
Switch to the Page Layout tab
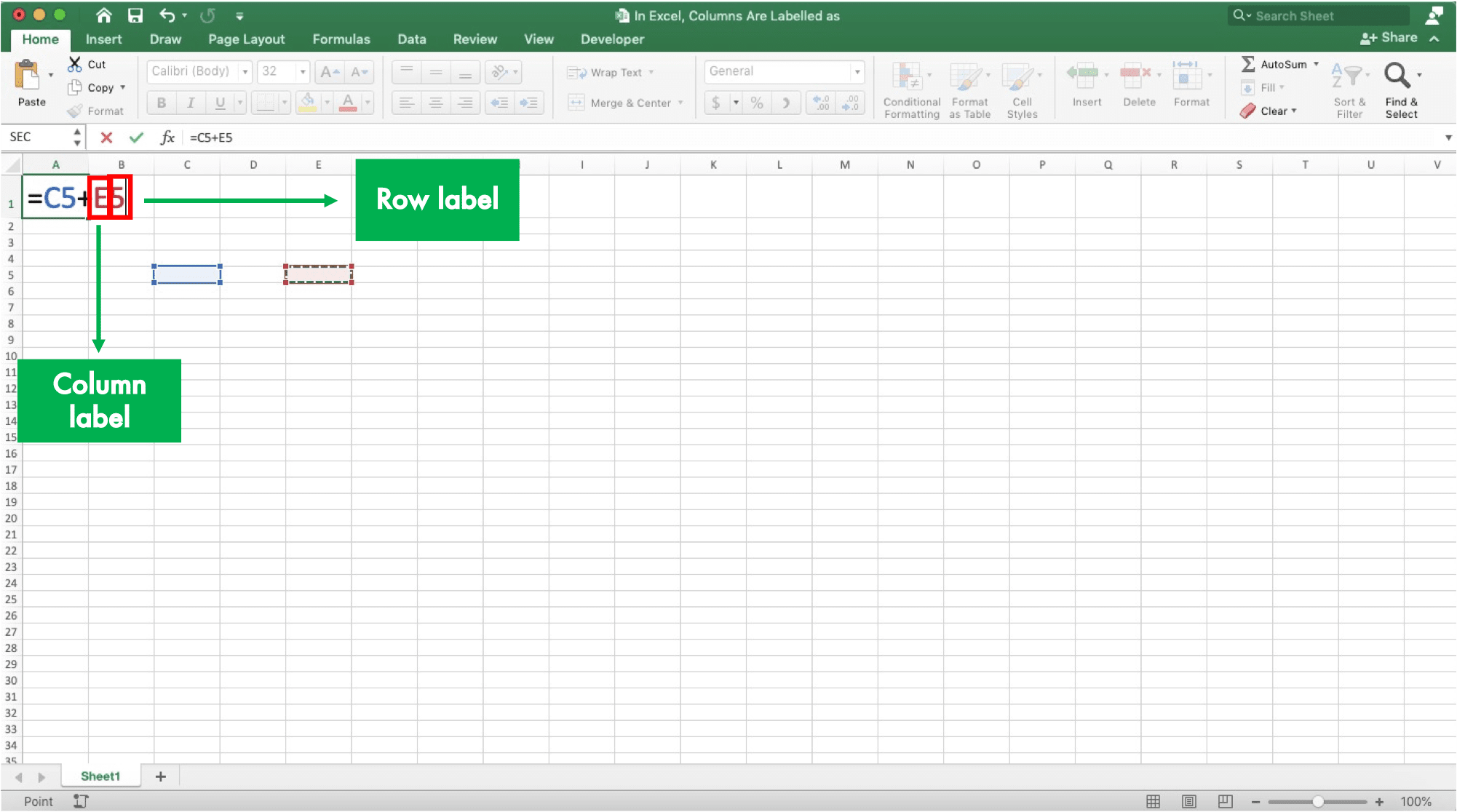(x=246, y=39)
